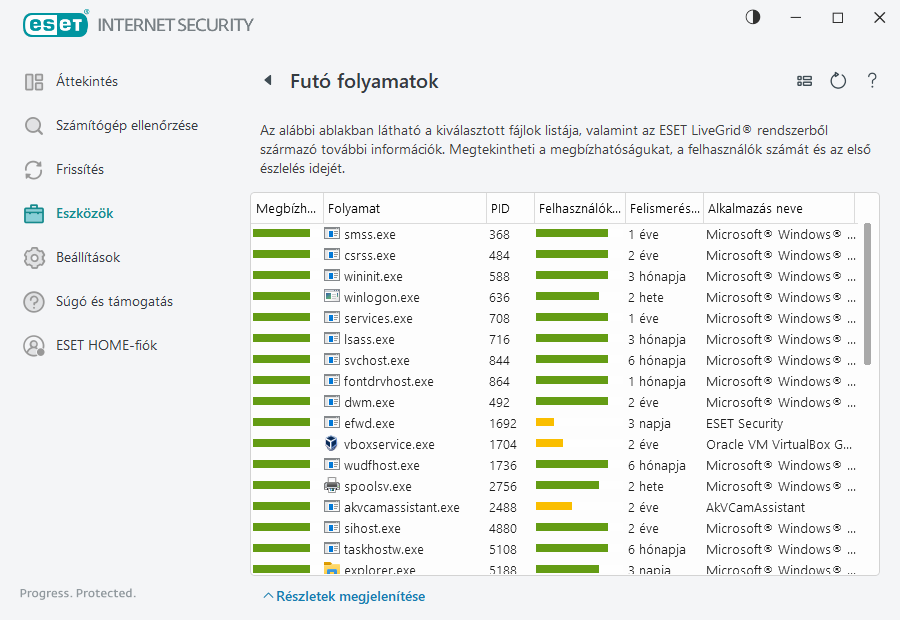Screen dimensions: 900x620
Task: Click the process list vertical scrollbar
Action: 868,293
